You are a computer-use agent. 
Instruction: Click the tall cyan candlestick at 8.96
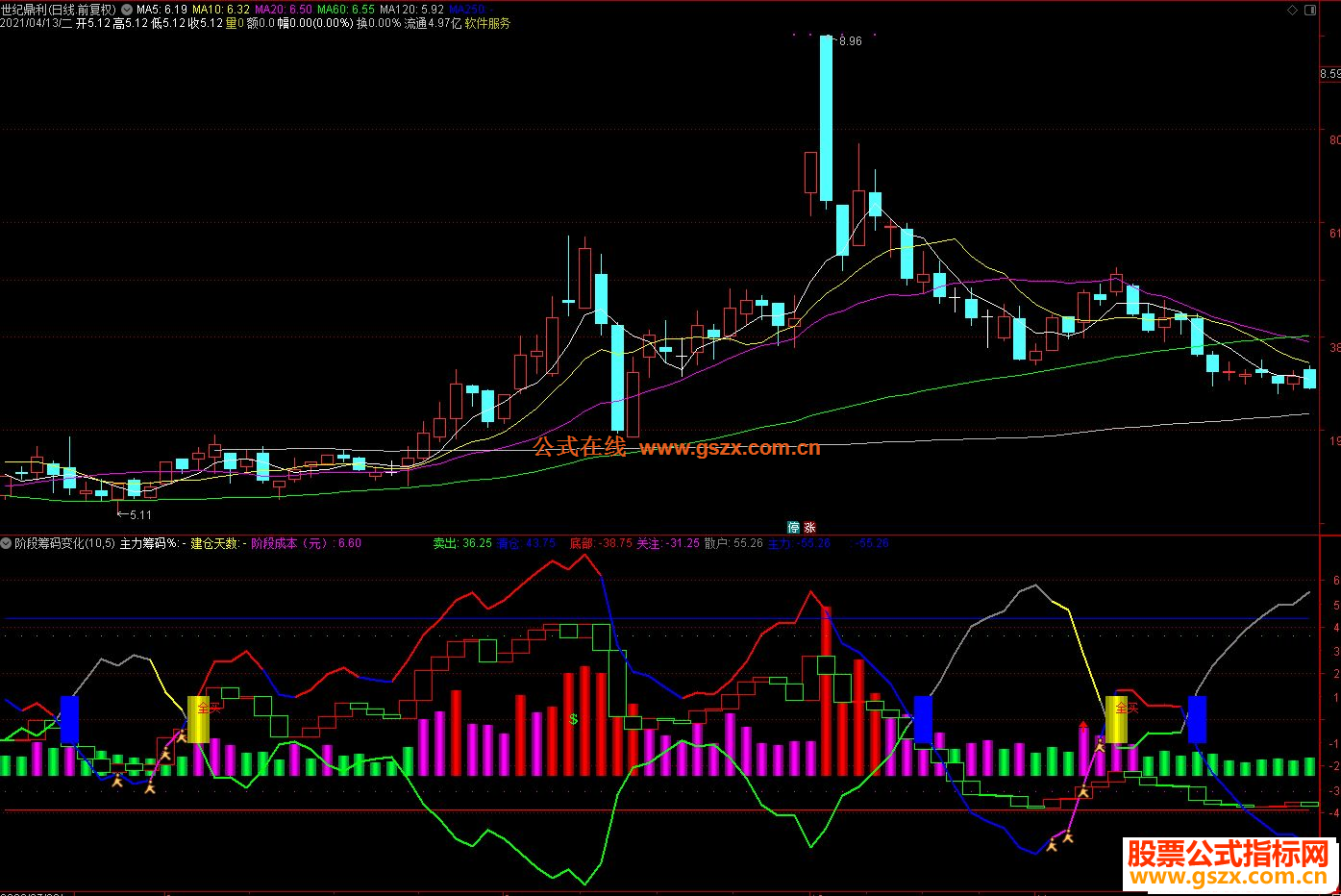(826, 118)
